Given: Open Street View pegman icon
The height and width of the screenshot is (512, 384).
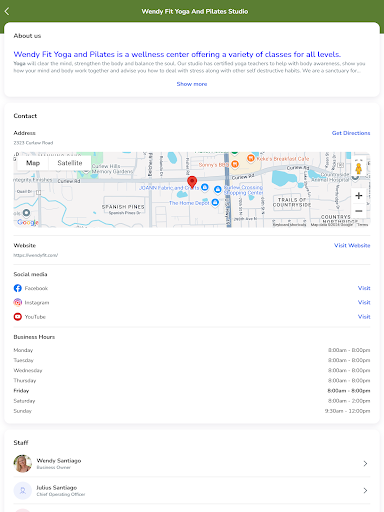Looking at the screenshot, I should (x=359, y=168).
